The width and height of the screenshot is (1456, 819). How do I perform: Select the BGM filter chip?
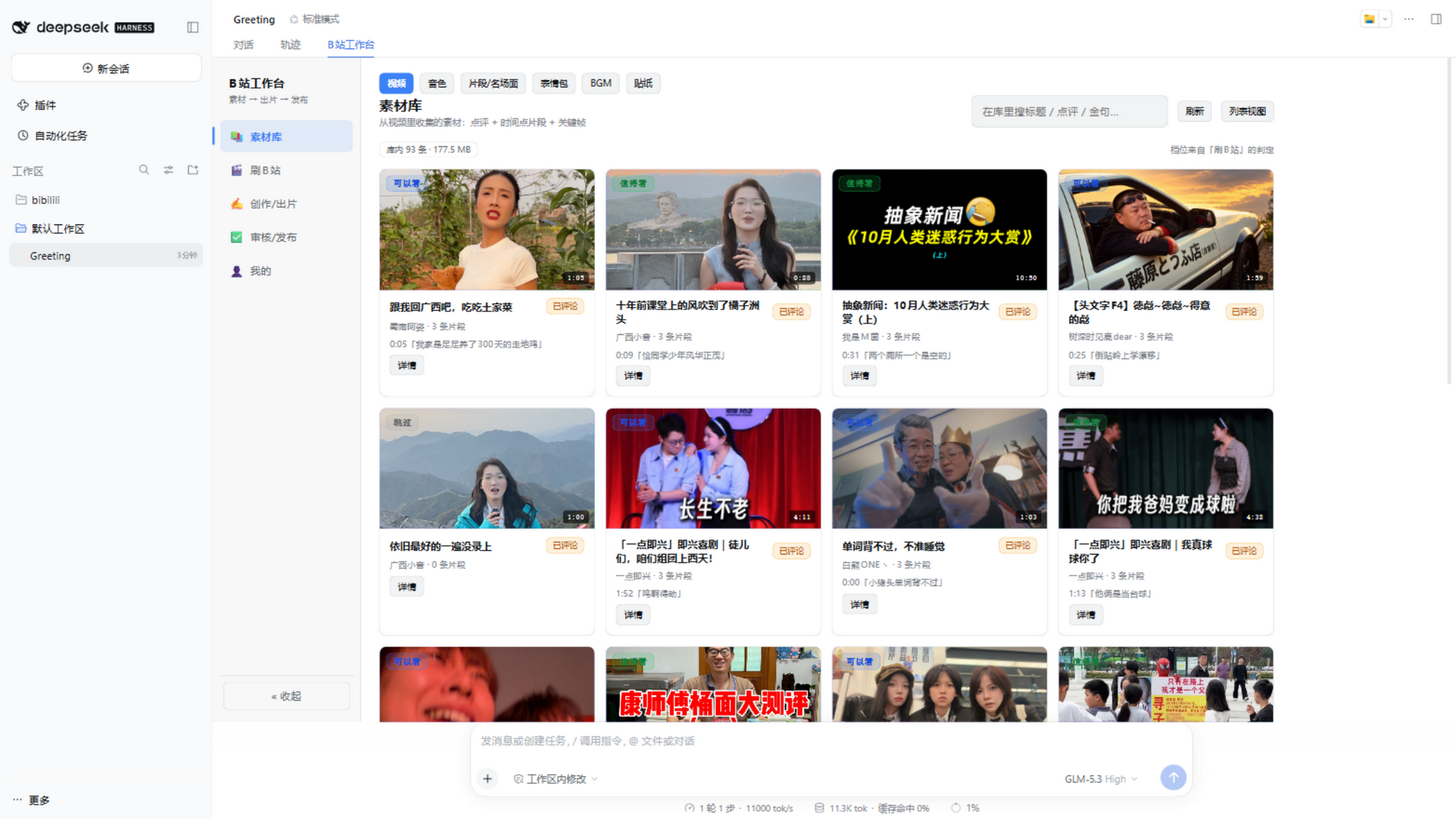point(601,83)
